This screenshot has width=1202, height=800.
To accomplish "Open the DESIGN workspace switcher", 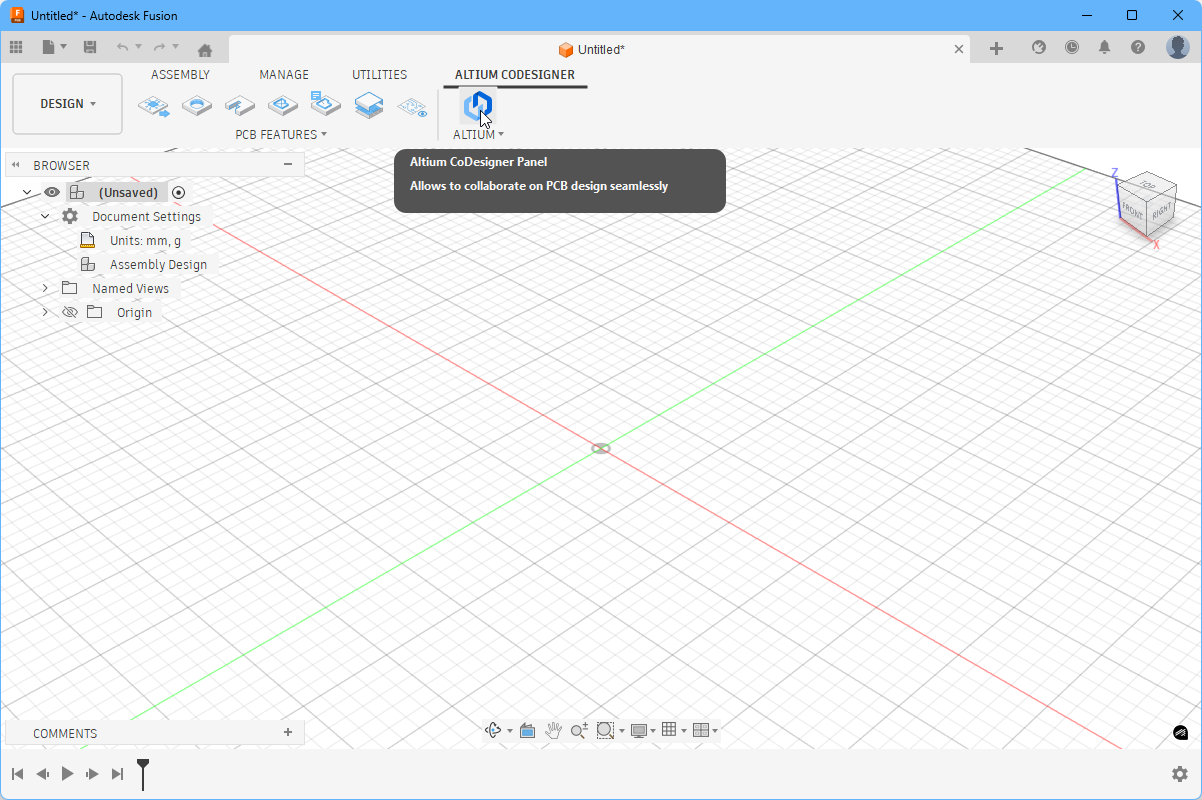I will [x=67, y=103].
